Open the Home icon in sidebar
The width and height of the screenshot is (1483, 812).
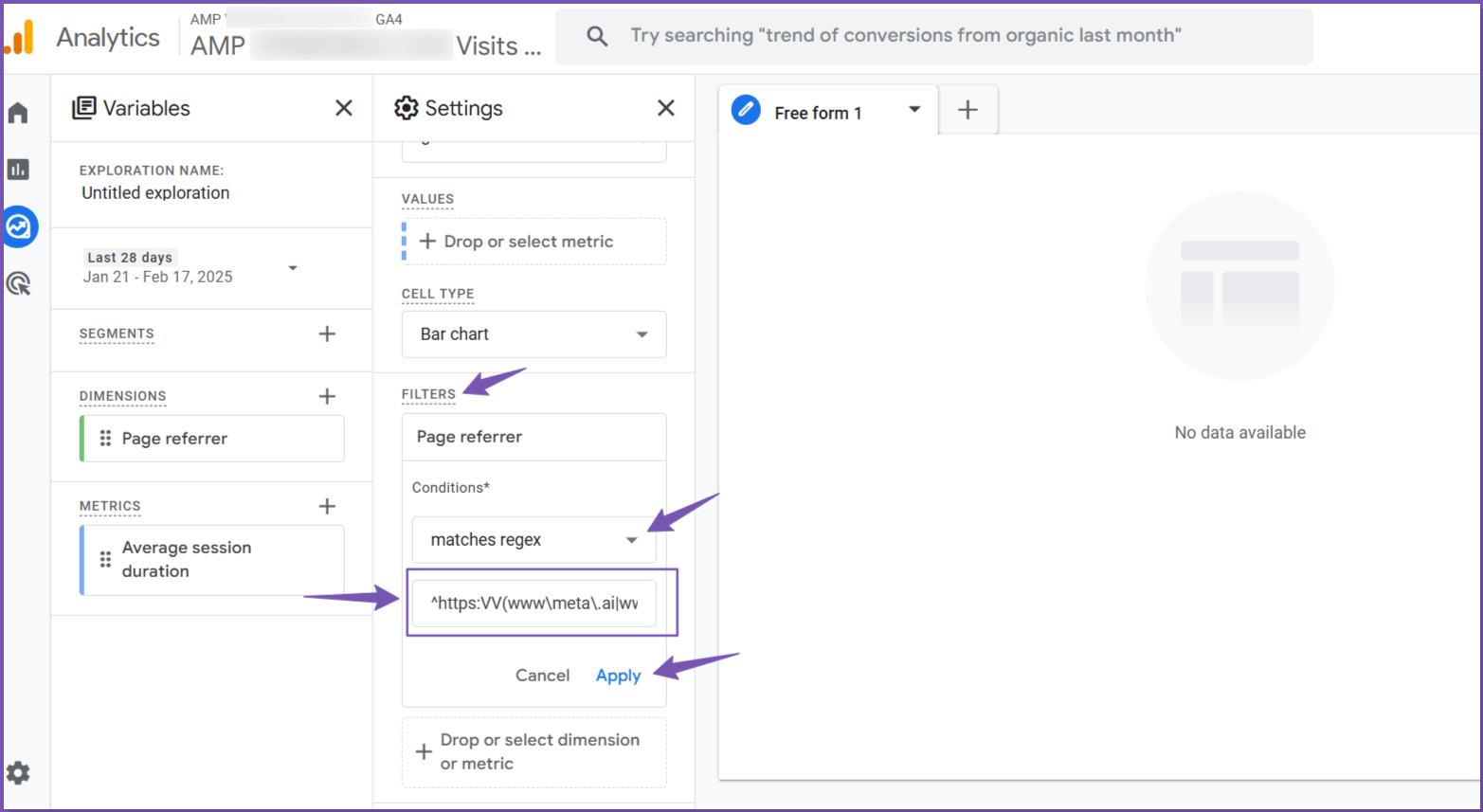pyautogui.click(x=18, y=114)
